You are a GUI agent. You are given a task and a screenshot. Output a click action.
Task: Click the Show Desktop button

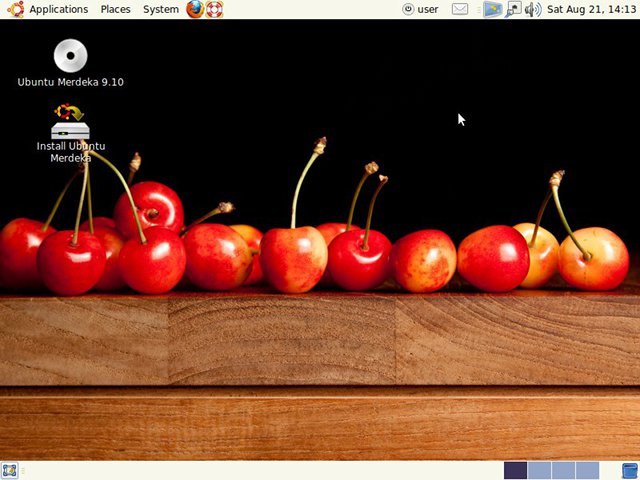point(9,471)
